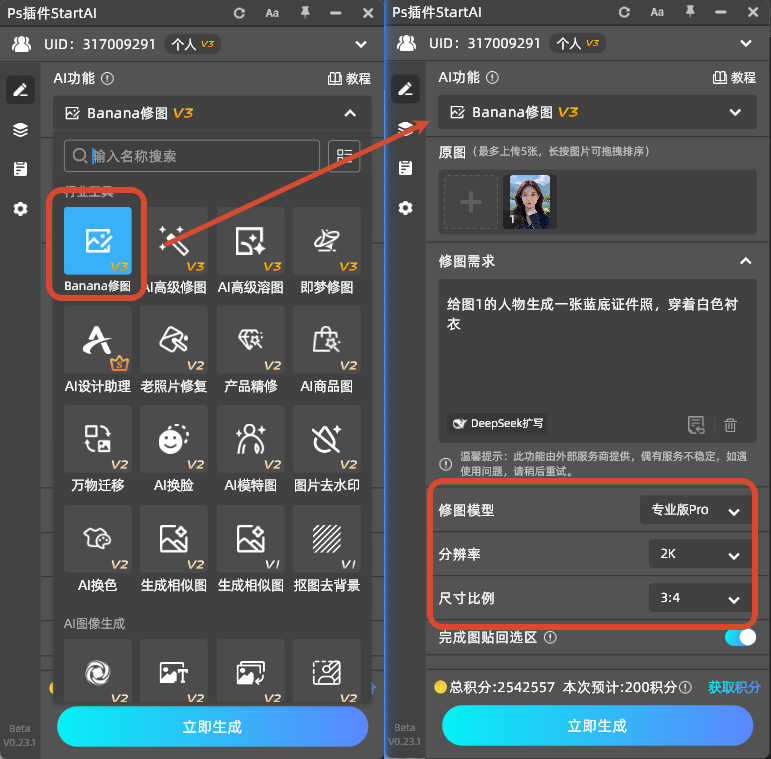Click the list view icon beside search
Screen dimensions: 771x759
[x=344, y=156]
